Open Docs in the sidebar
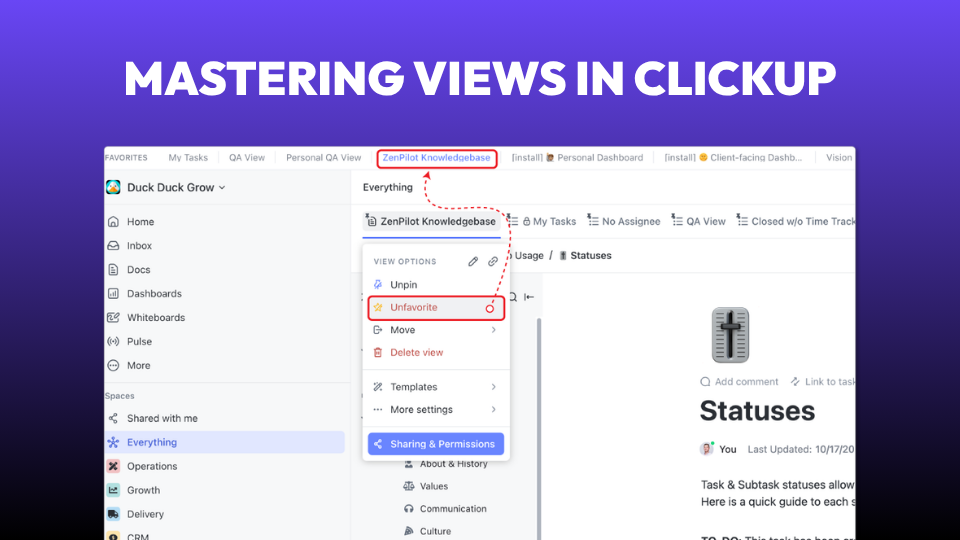 point(138,269)
